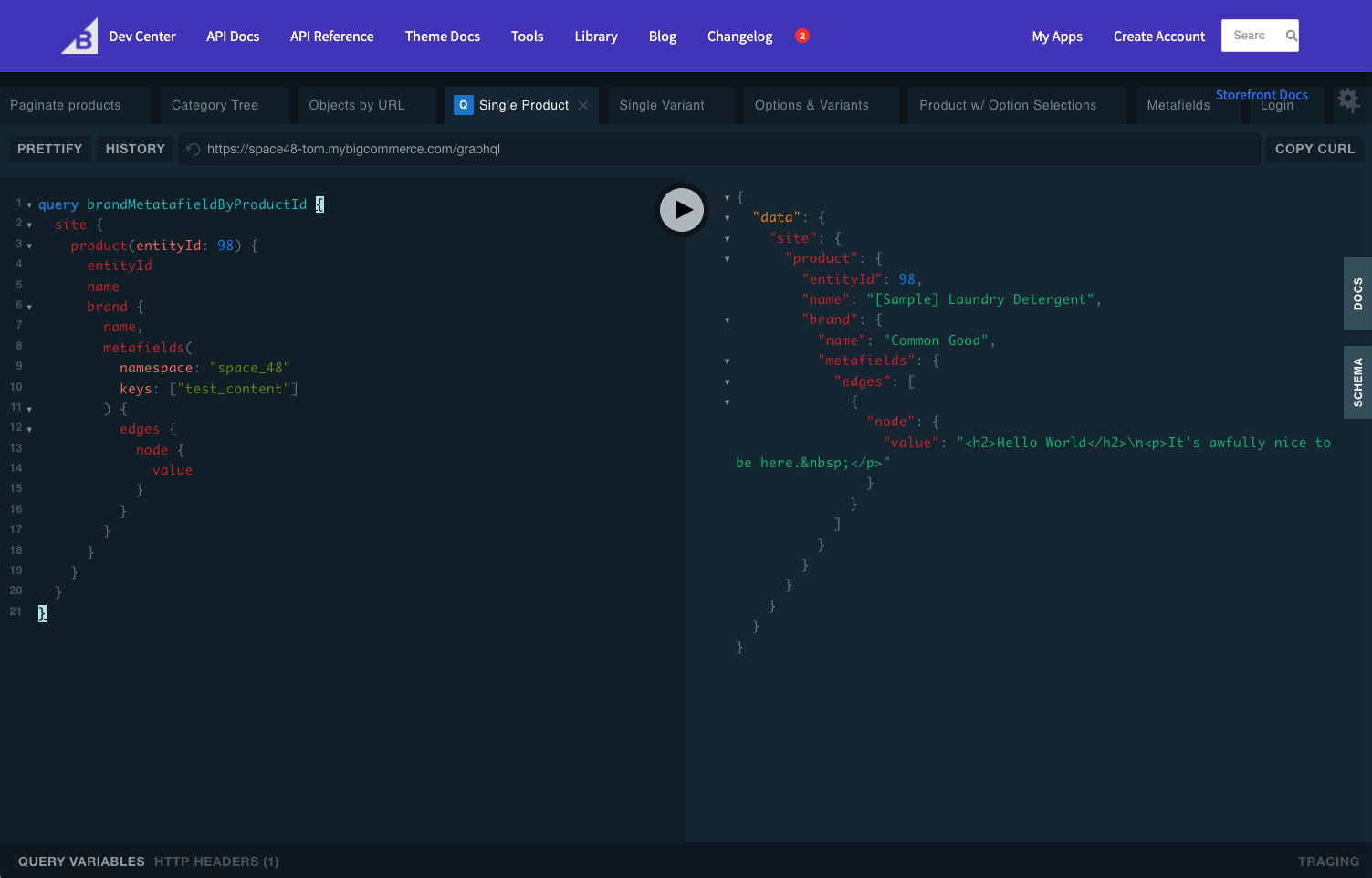Collapse the response "edges" array
The width and height of the screenshot is (1372, 878).
point(728,382)
